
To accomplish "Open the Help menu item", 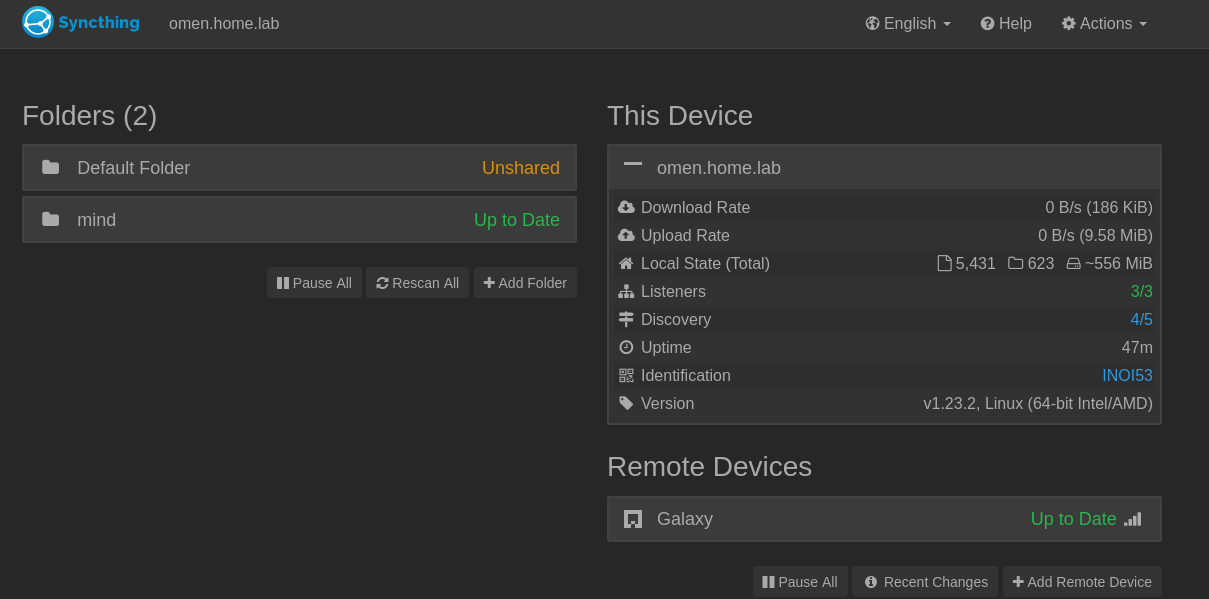I will tap(1006, 23).
